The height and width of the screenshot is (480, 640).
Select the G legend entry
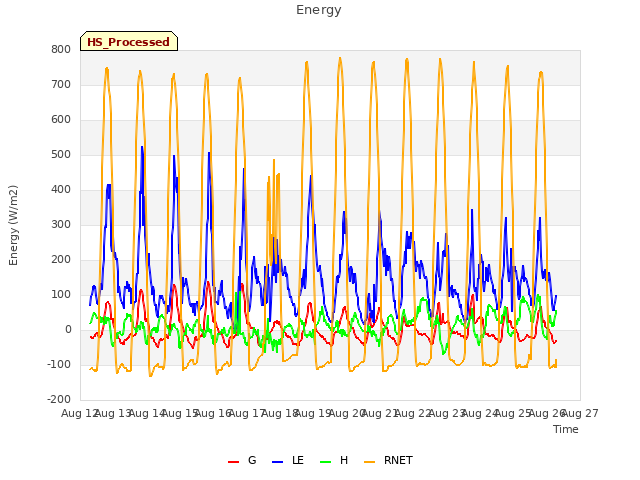click(x=242, y=460)
